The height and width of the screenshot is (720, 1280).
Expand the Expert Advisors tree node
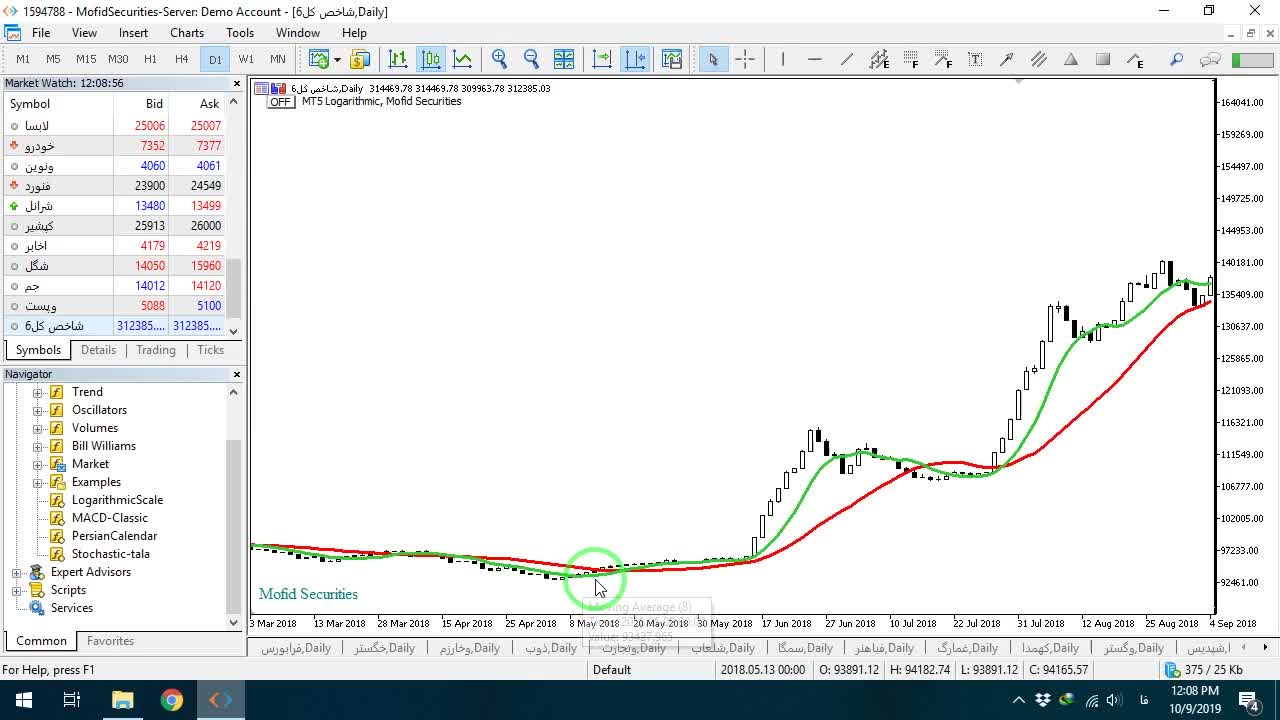pyautogui.click(x=16, y=572)
